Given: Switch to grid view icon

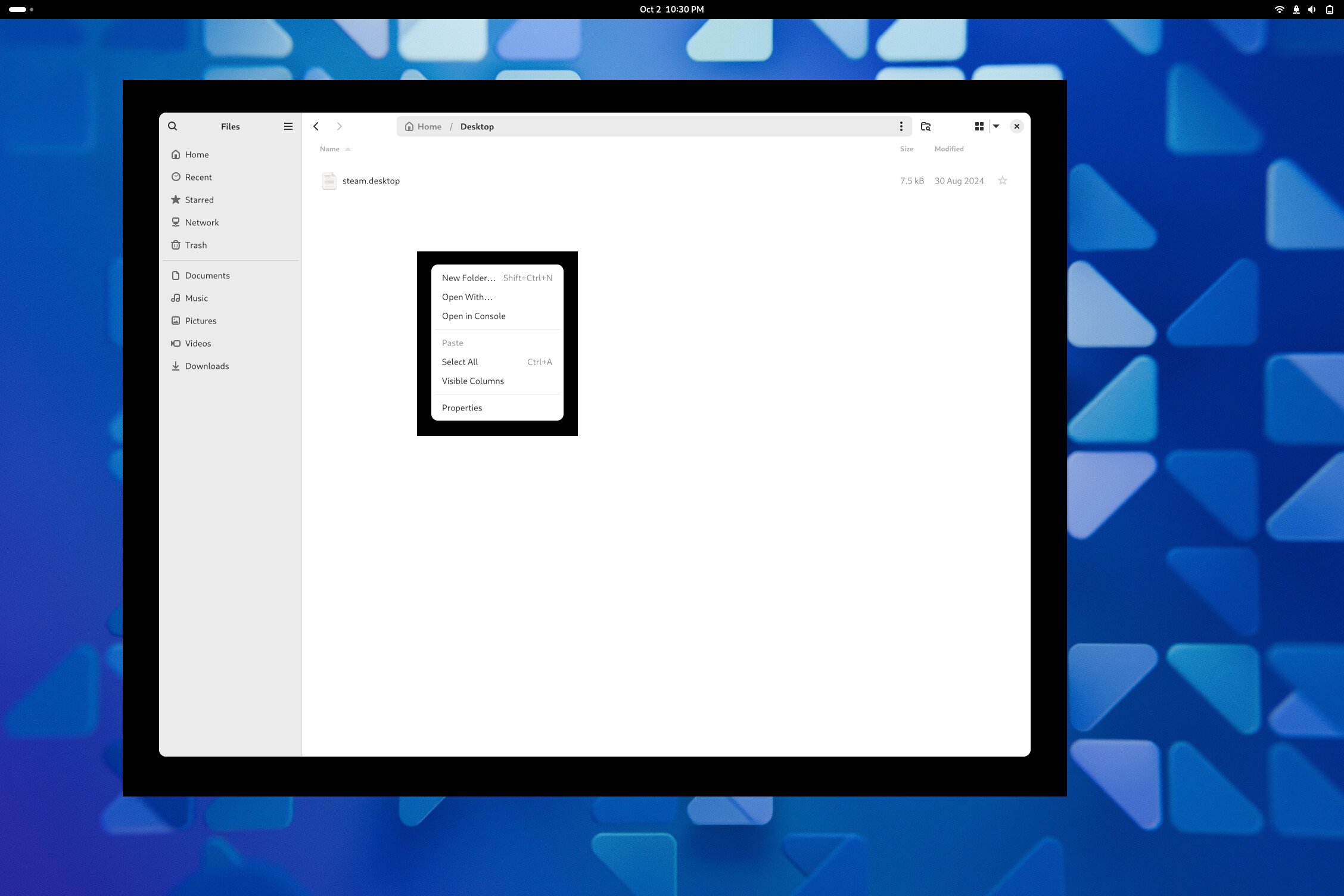Looking at the screenshot, I should (x=979, y=126).
